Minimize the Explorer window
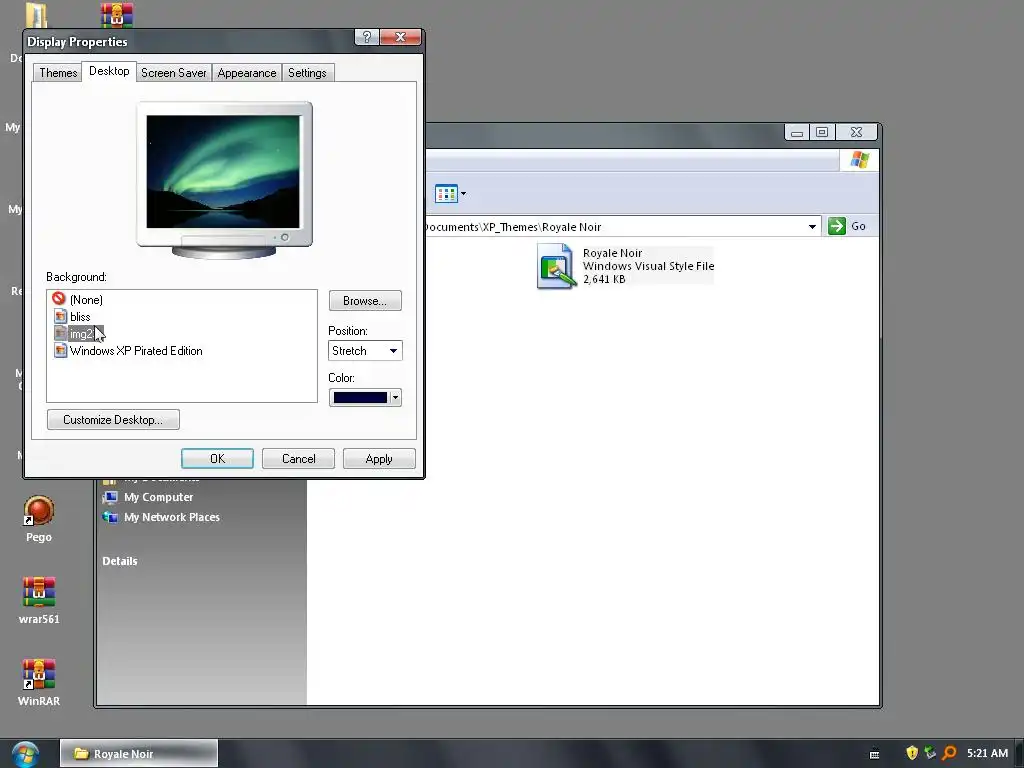Viewport: 1024px width, 768px height. [x=797, y=132]
